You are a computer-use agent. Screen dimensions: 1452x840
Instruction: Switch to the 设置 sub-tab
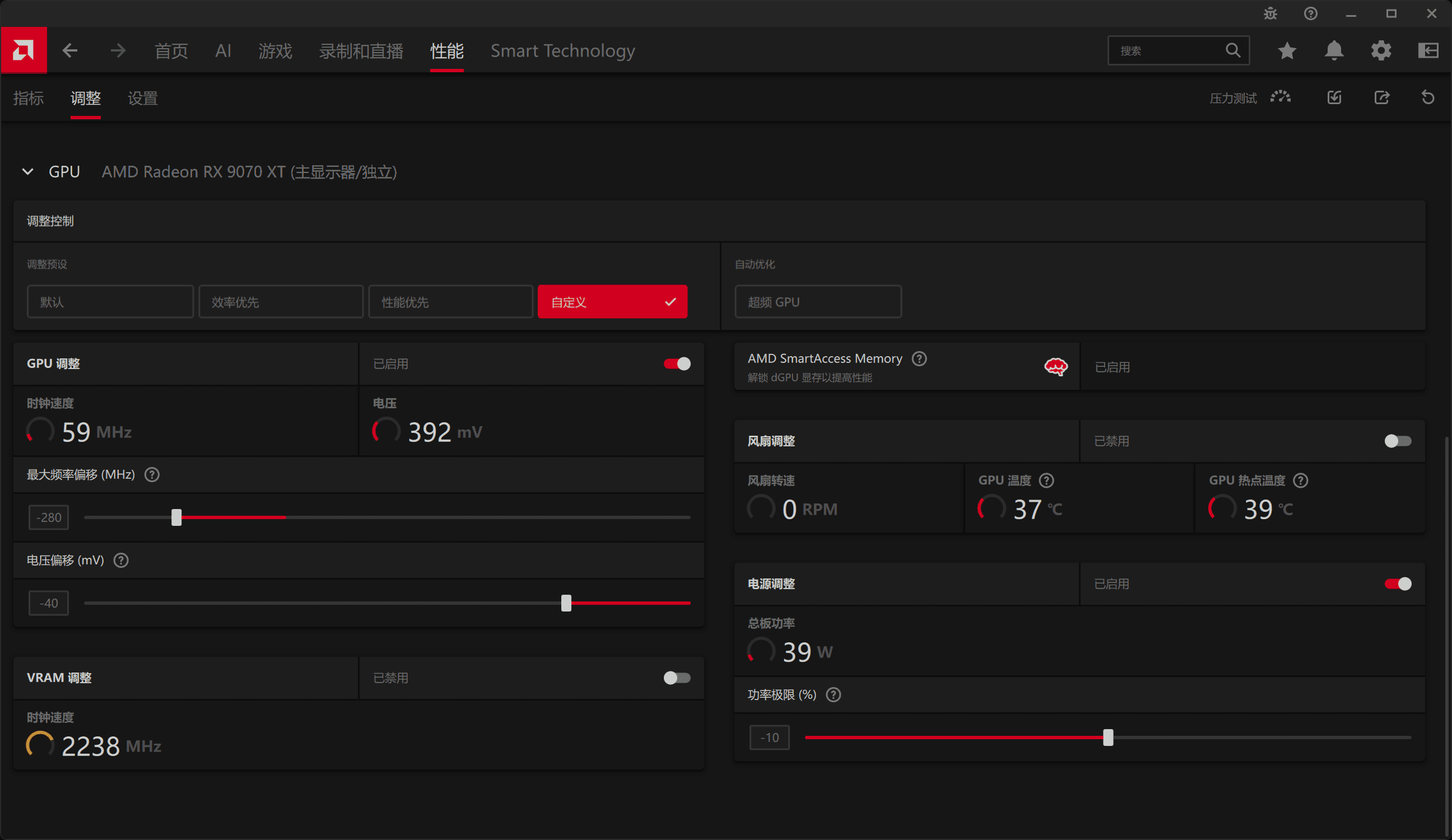coord(142,98)
